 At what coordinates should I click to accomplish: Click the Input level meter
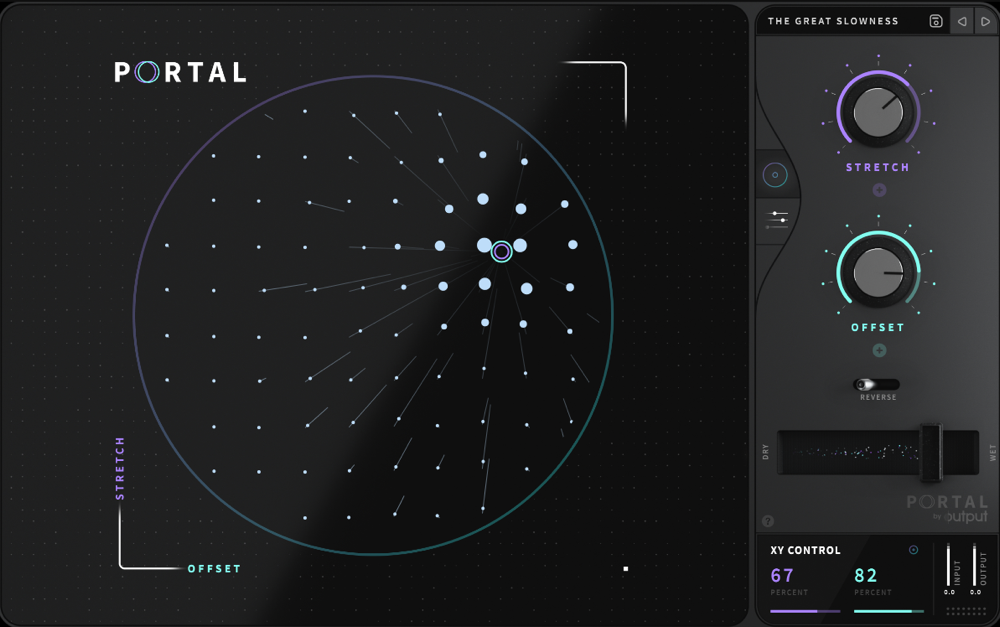(949, 565)
